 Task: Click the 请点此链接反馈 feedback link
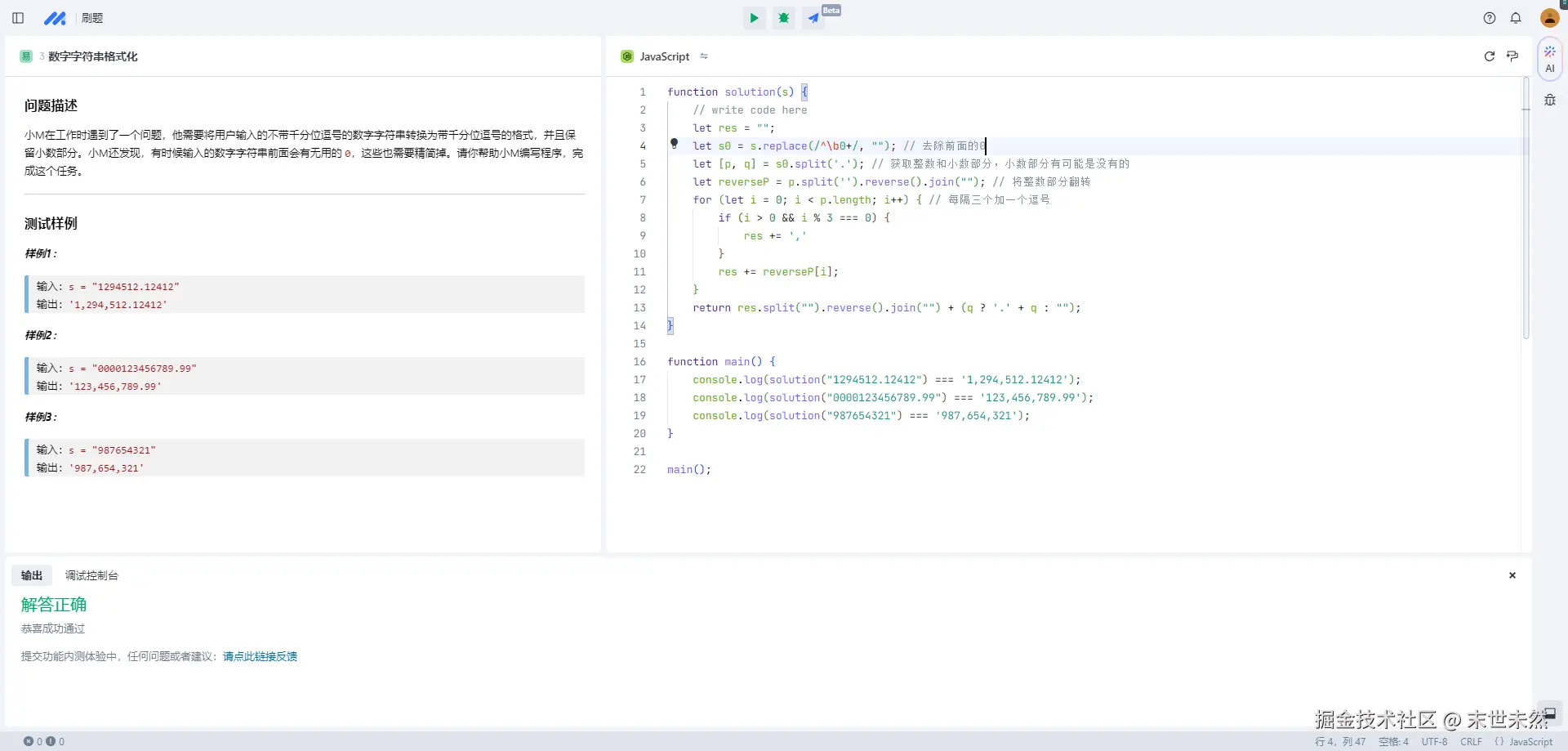(x=260, y=656)
